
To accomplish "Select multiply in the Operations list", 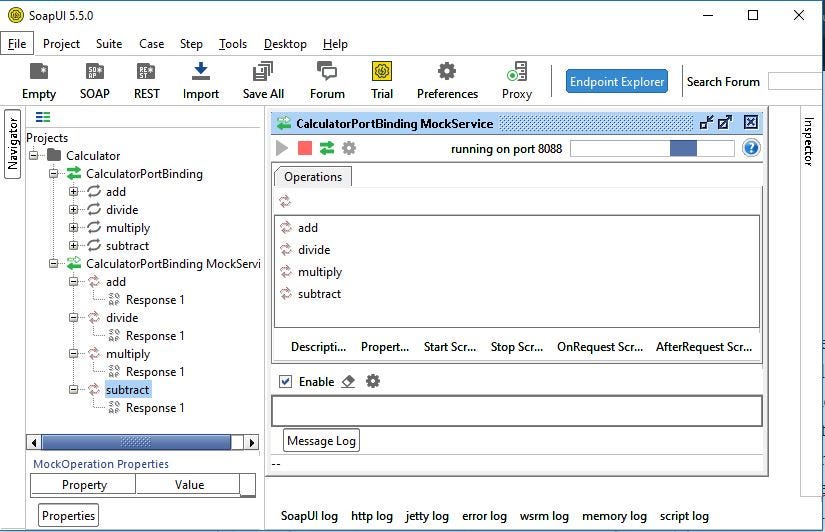I will point(320,272).
